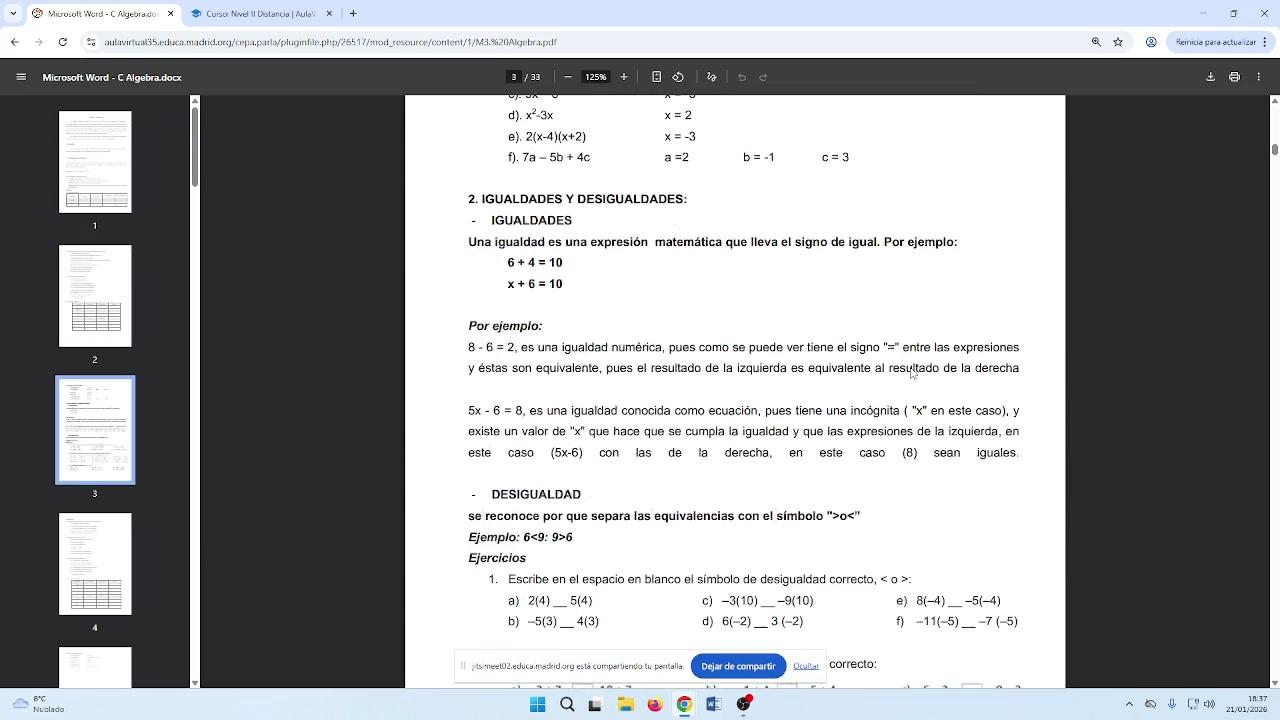Screen dimensions: 1280x720
Task: Open the OBS Studio taskbar icon
Action: point(743,704)
